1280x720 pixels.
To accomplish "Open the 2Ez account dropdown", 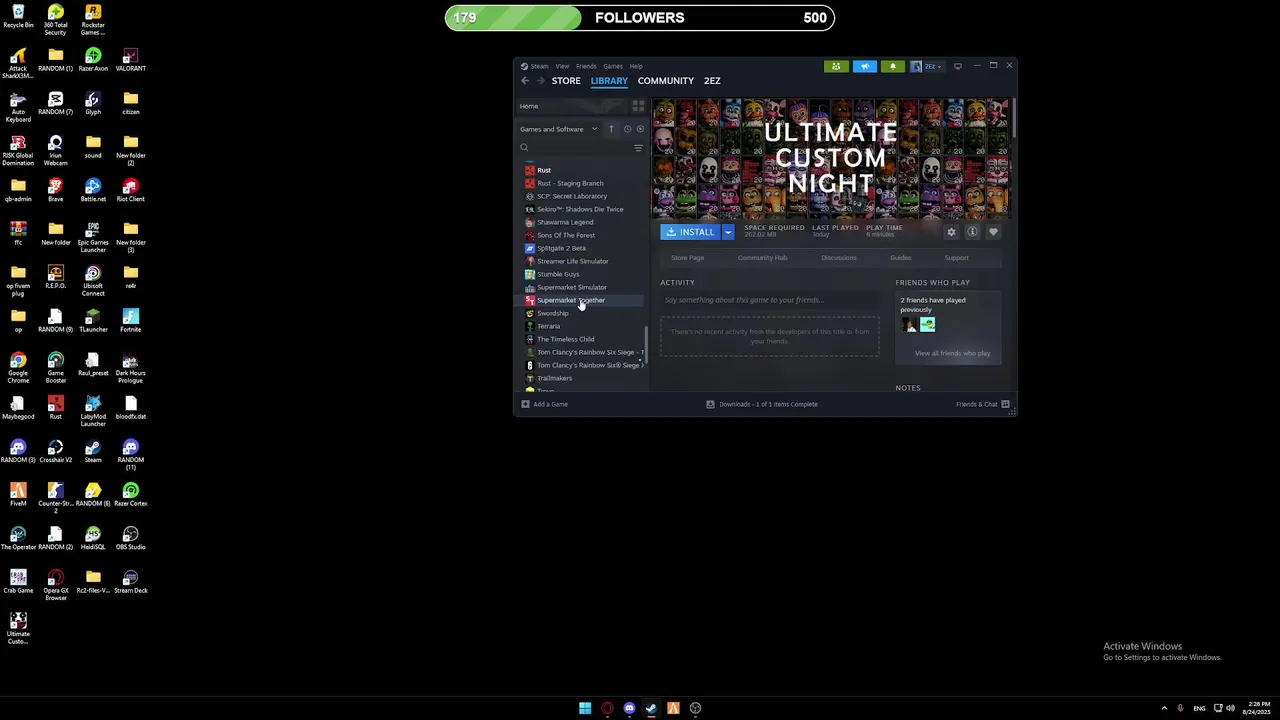I will (926, 66).
